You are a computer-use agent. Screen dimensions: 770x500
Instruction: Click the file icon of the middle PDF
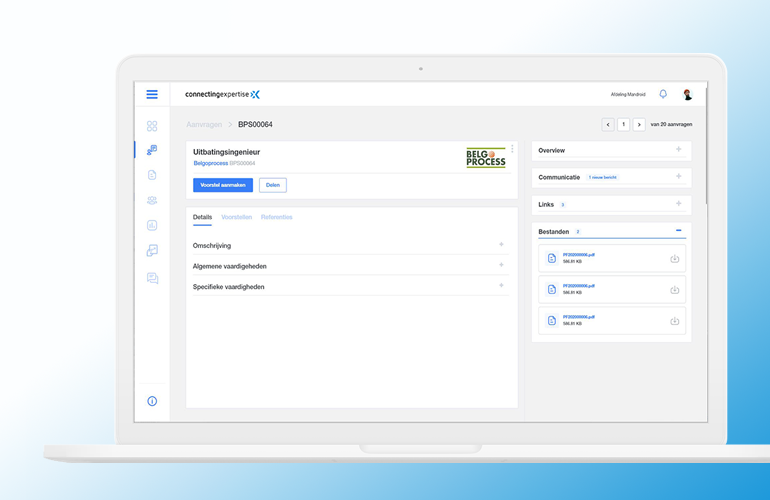pos(552,289)
